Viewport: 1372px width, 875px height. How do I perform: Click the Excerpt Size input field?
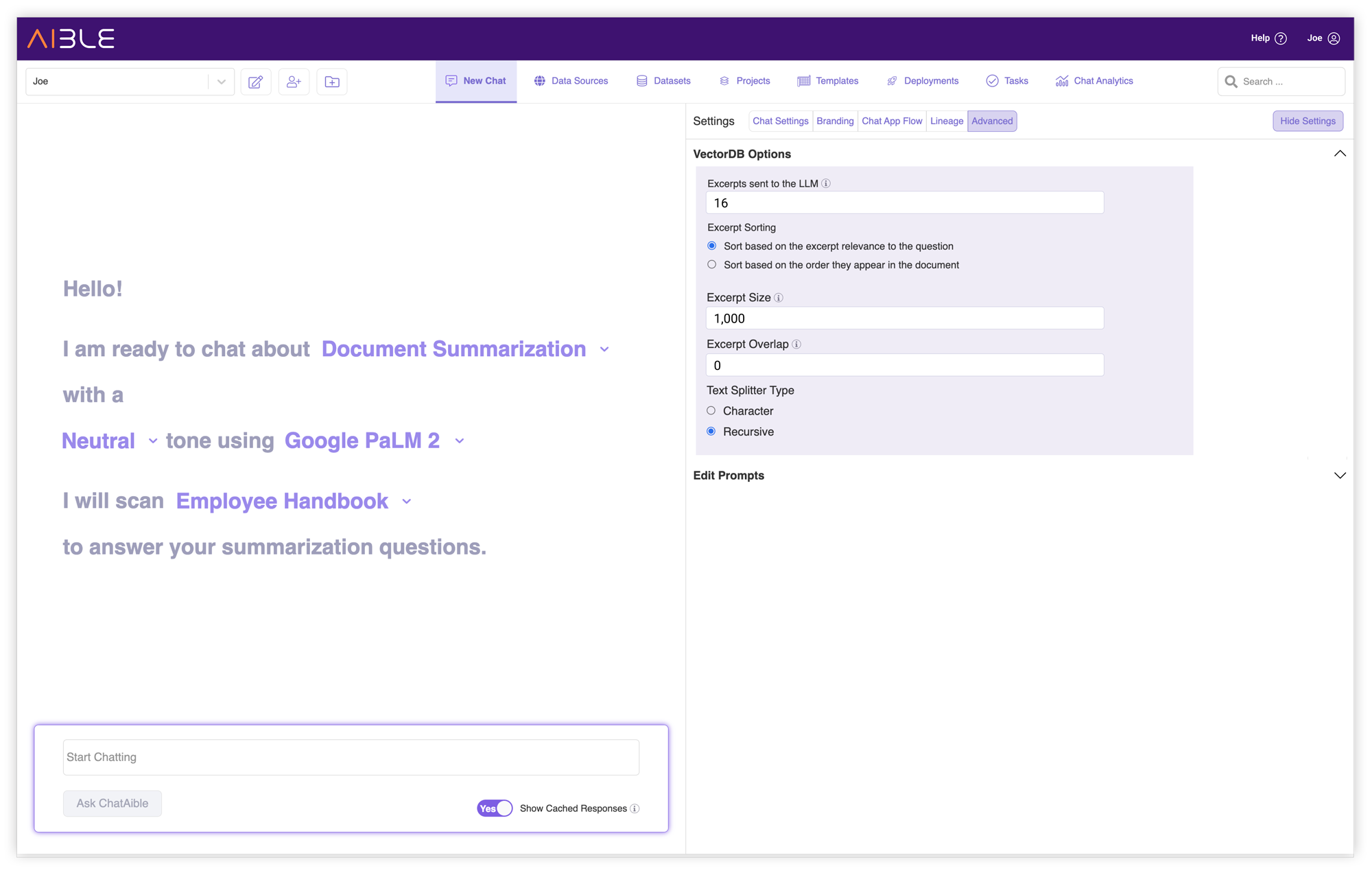[905, 318]
